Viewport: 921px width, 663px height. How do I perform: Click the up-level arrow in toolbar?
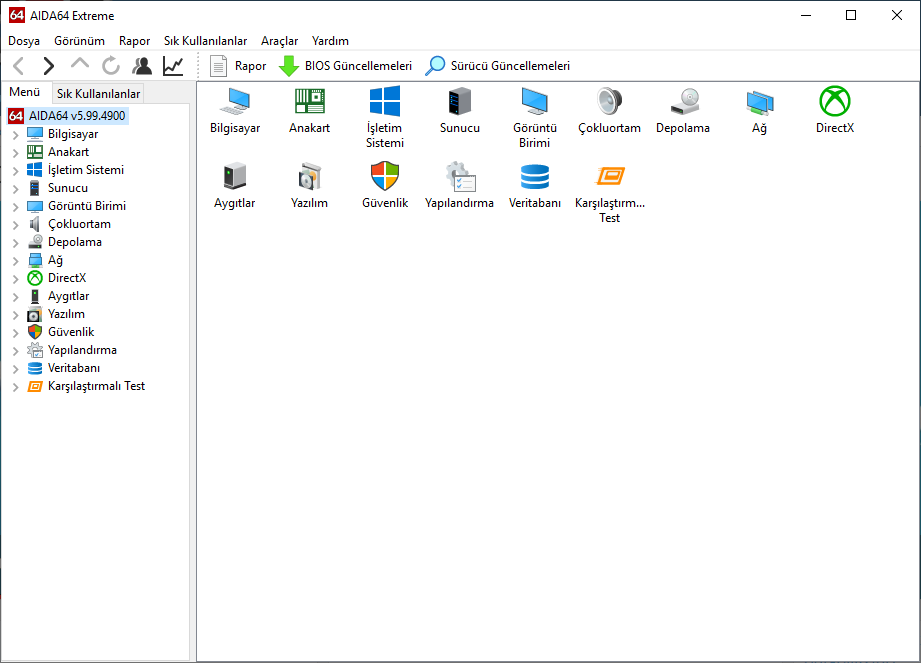point(80,63)
